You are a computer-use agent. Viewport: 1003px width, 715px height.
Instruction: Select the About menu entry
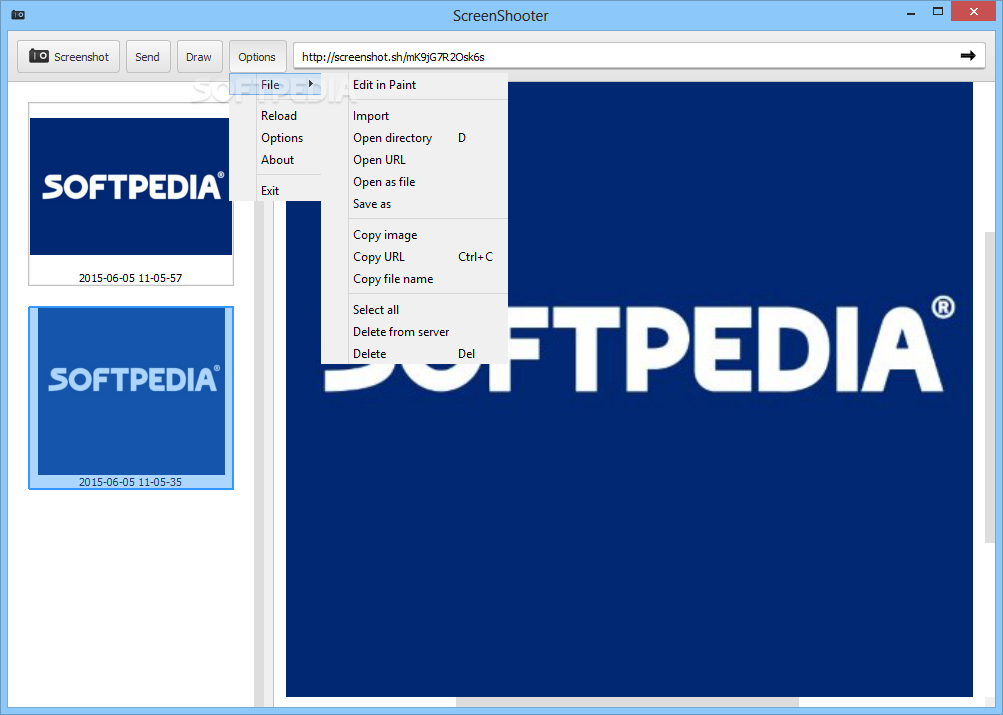[x=275, y=160]
